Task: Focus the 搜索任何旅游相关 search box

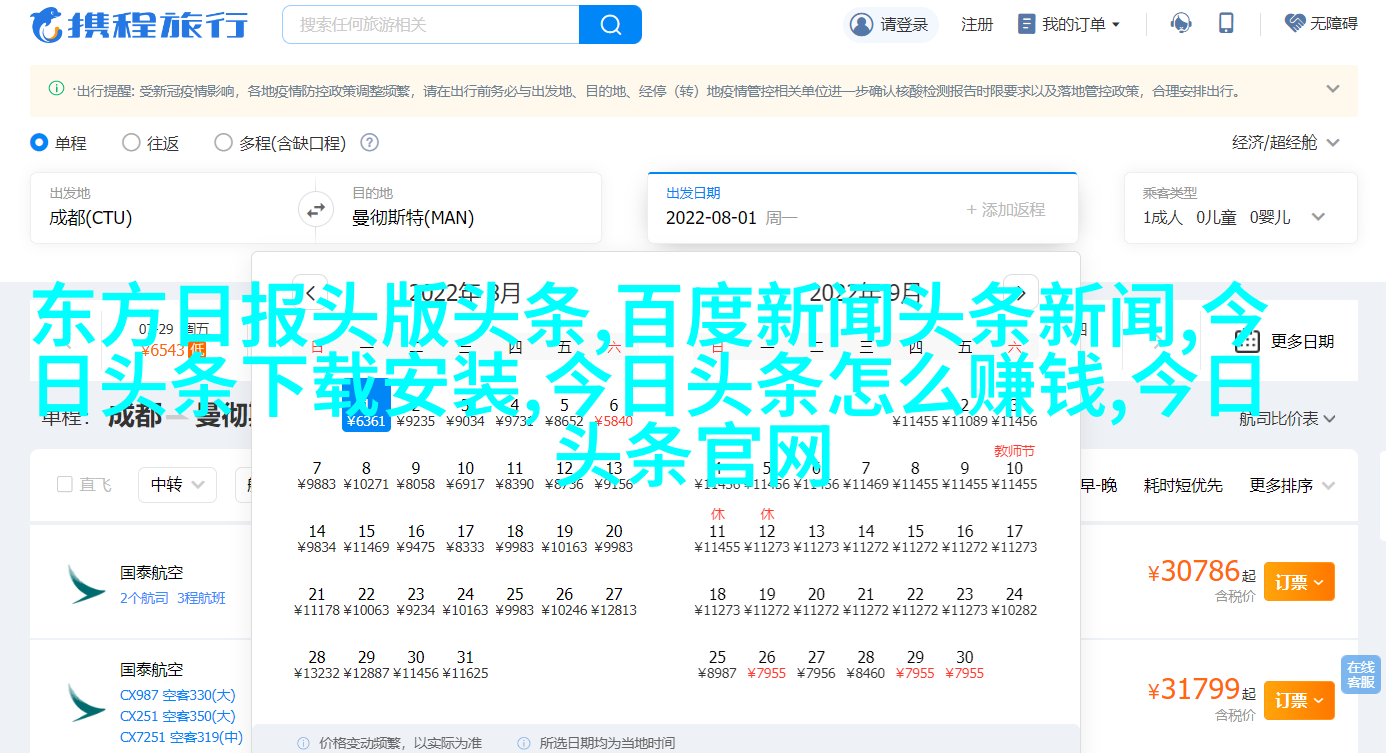Action: coord(431,24)
